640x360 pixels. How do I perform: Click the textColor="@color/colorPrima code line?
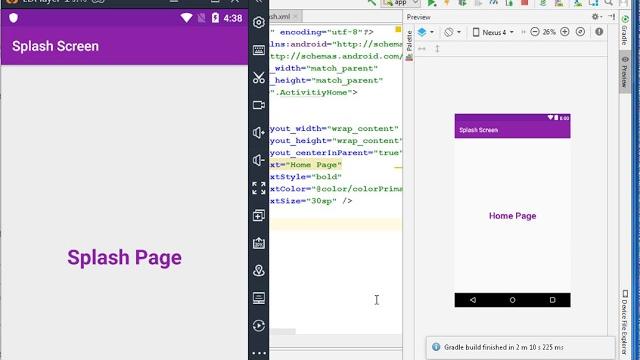point(336,189)
